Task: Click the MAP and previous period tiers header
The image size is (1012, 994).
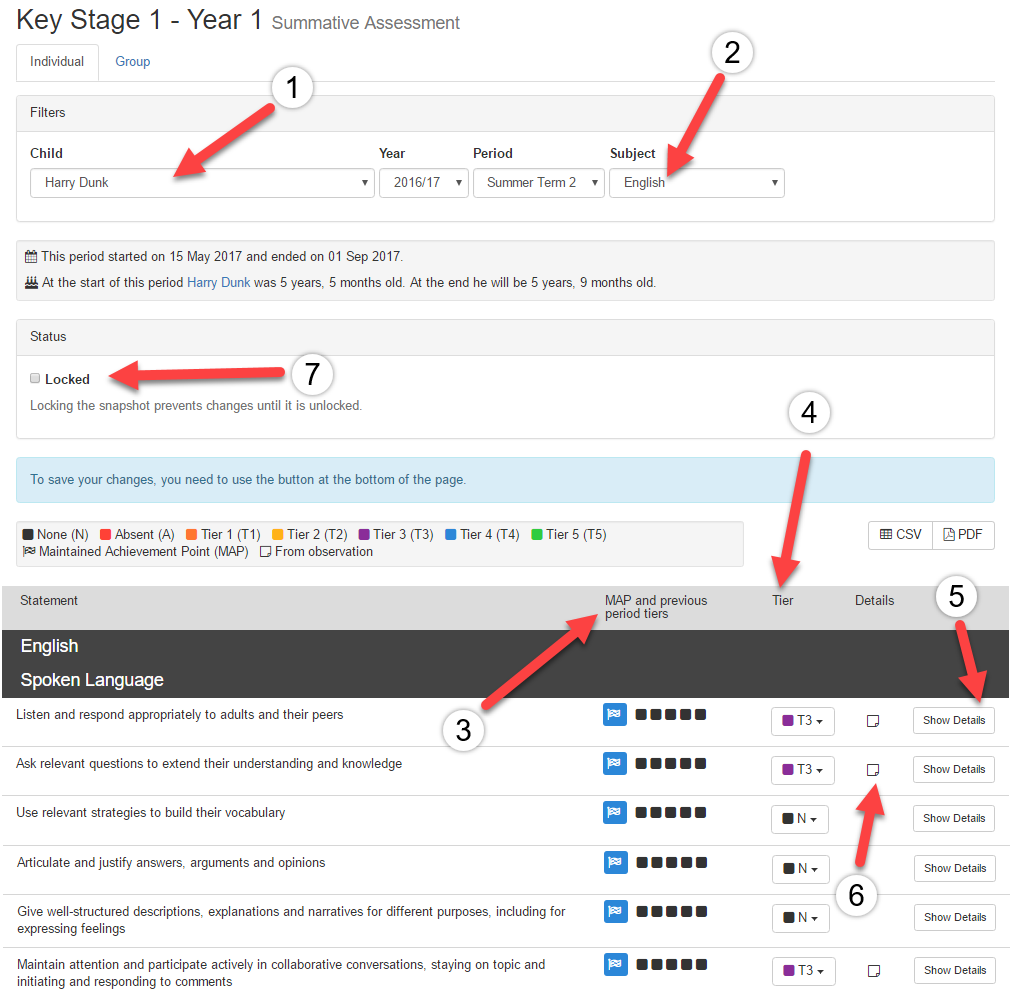Action: click(x=656, y=607)
